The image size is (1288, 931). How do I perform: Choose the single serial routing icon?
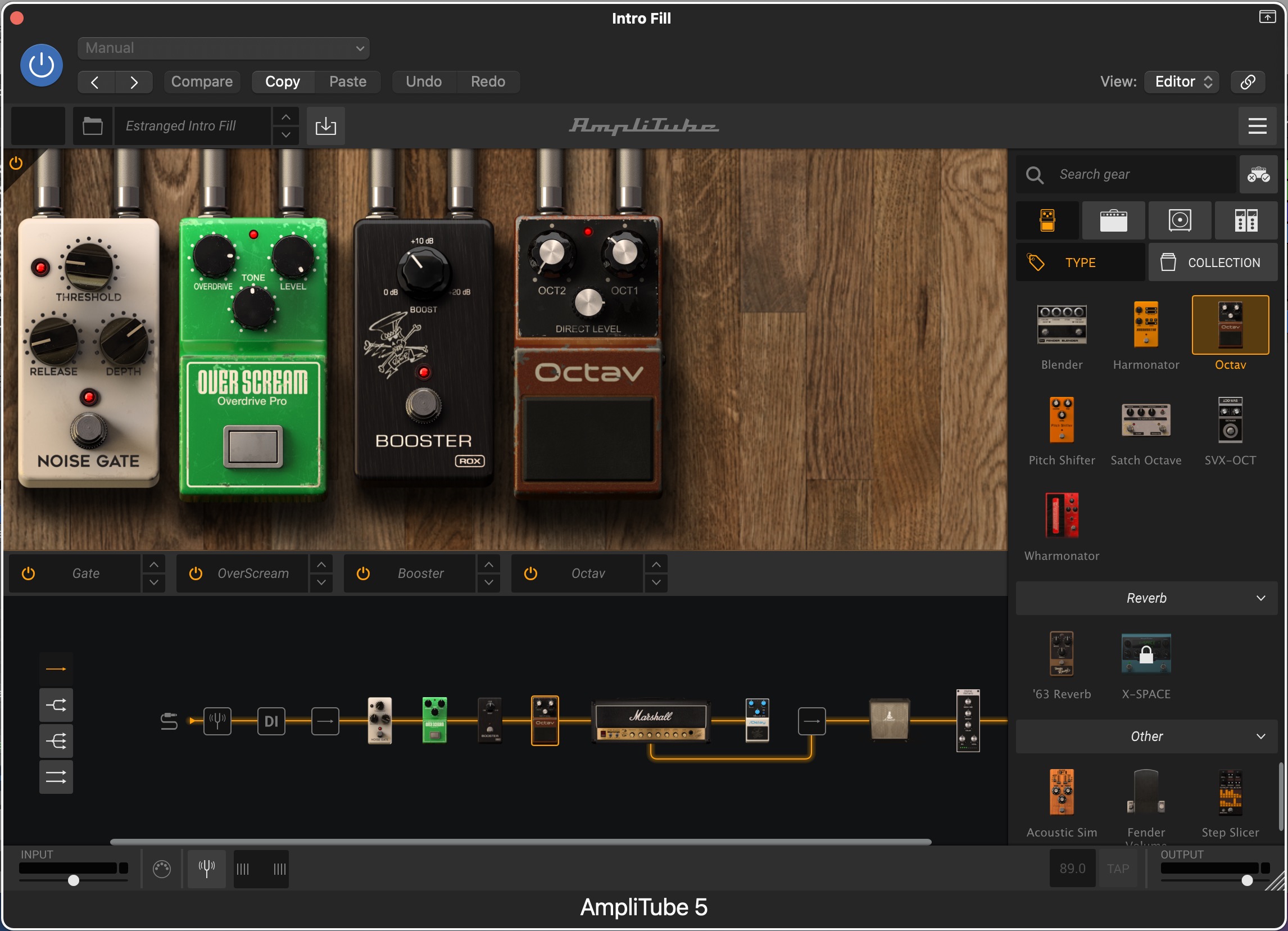click(56, 670)
